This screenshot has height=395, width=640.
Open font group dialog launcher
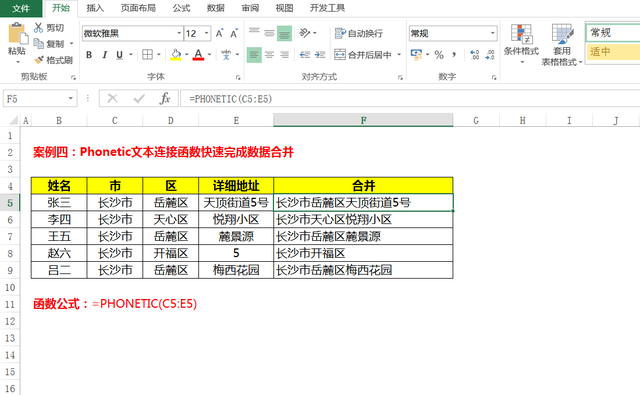[238, 77]
